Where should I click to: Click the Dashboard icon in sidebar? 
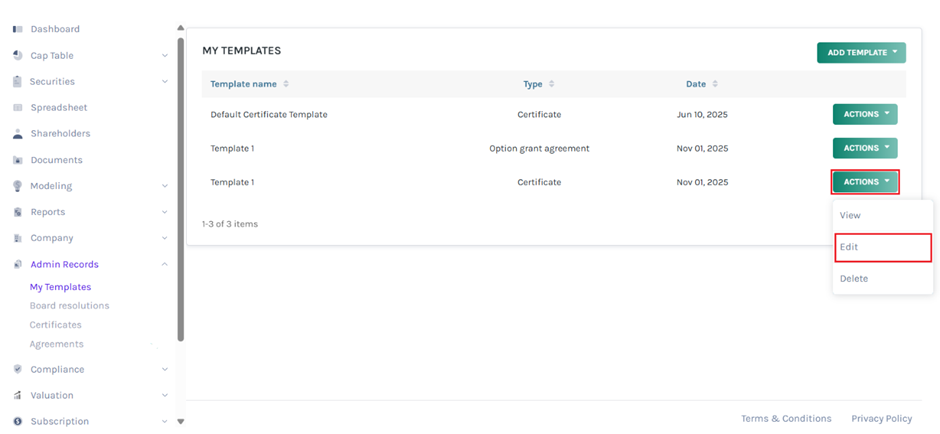[17, 29]
